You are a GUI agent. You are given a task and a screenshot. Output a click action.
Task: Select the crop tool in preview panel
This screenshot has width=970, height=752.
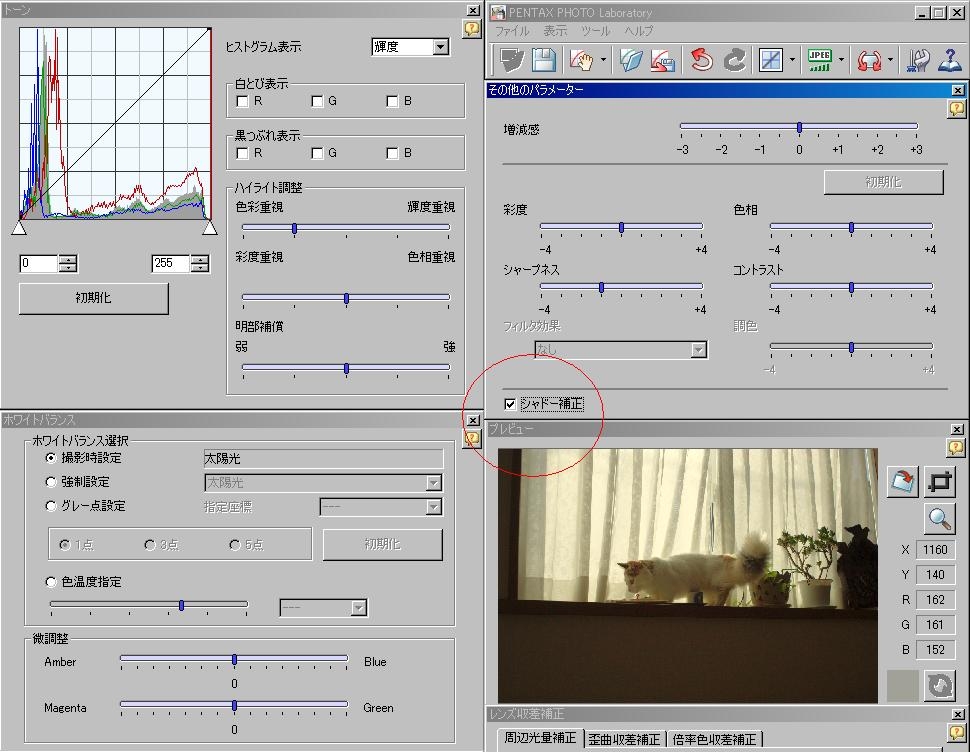pos(939,481)
